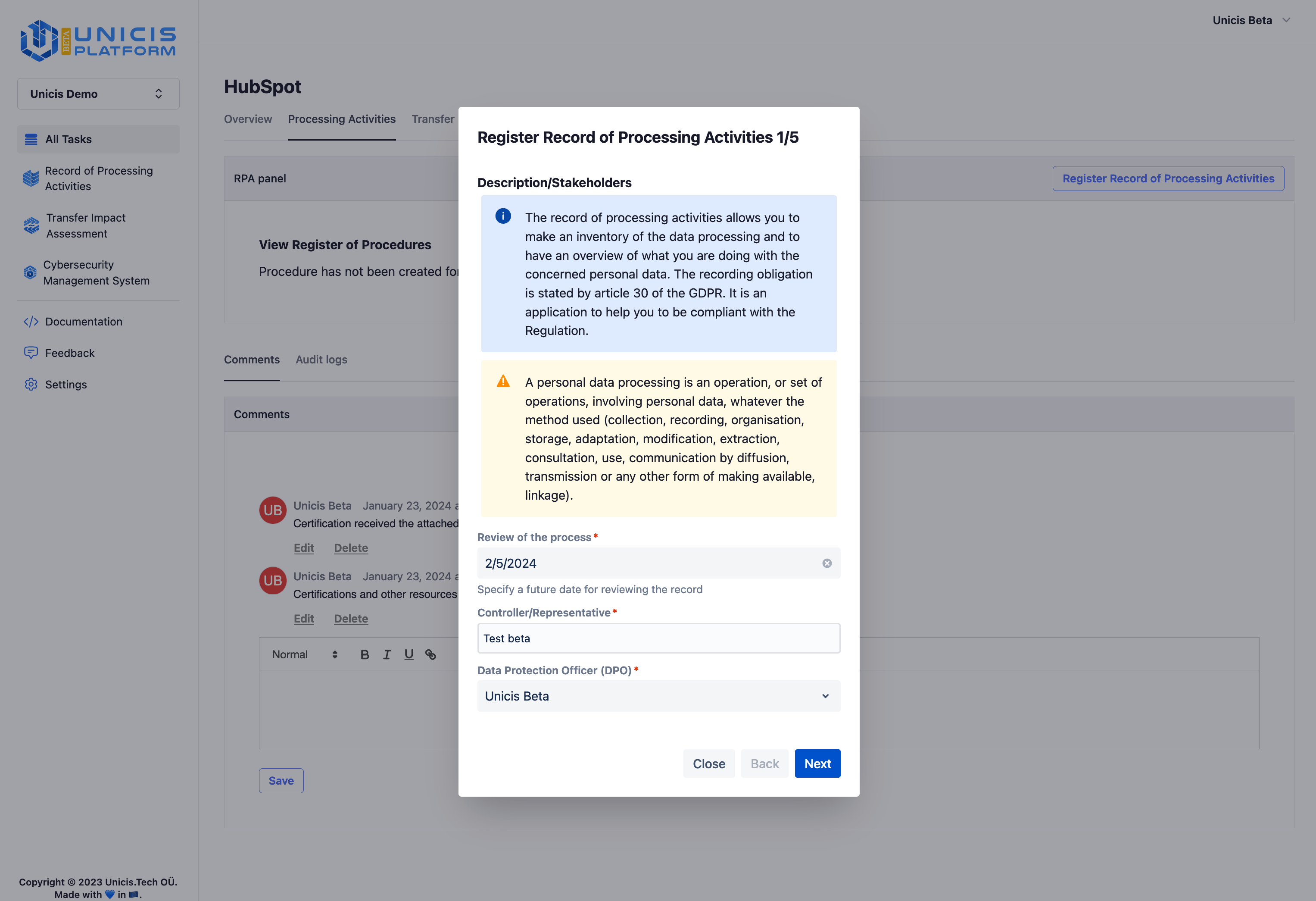
Task: Switch to the Audit logs tab
Action: pos(321,360)
